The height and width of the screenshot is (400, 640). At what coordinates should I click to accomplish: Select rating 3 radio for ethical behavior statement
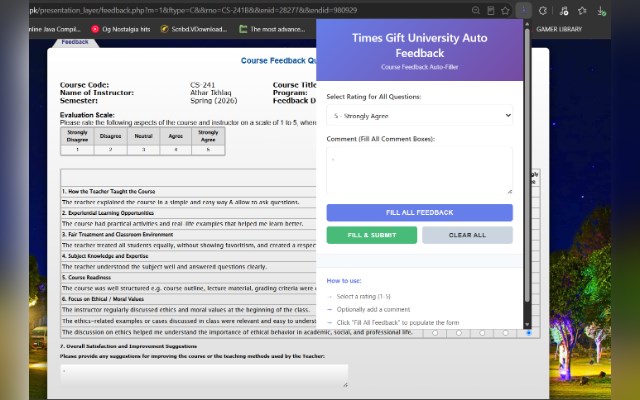pyautogui.click(x=482, y=333)
